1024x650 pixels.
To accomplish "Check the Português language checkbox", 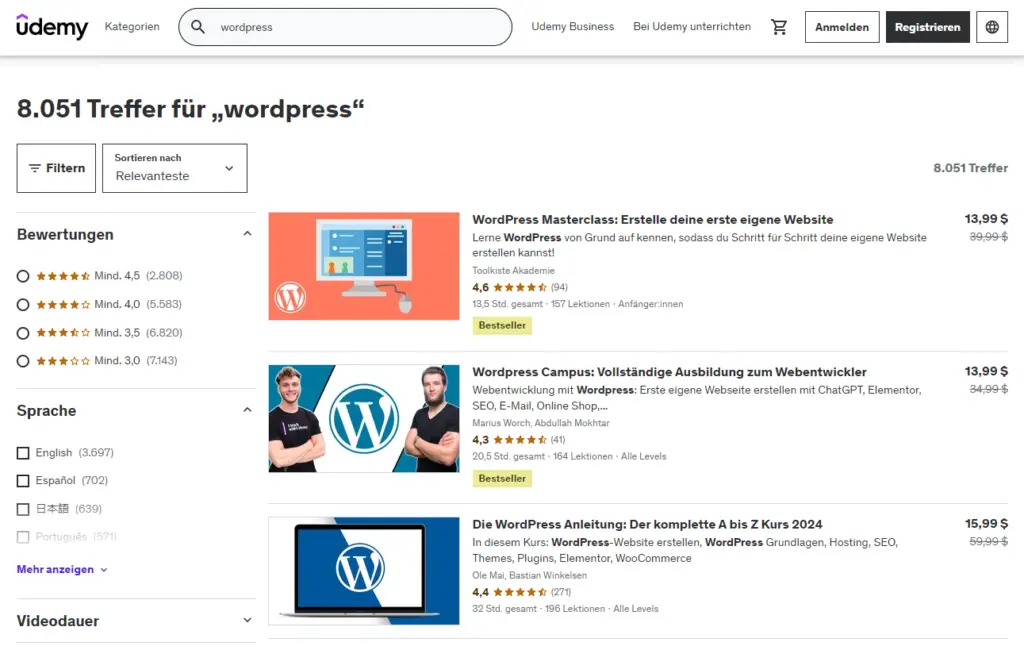I will (23, 537).
